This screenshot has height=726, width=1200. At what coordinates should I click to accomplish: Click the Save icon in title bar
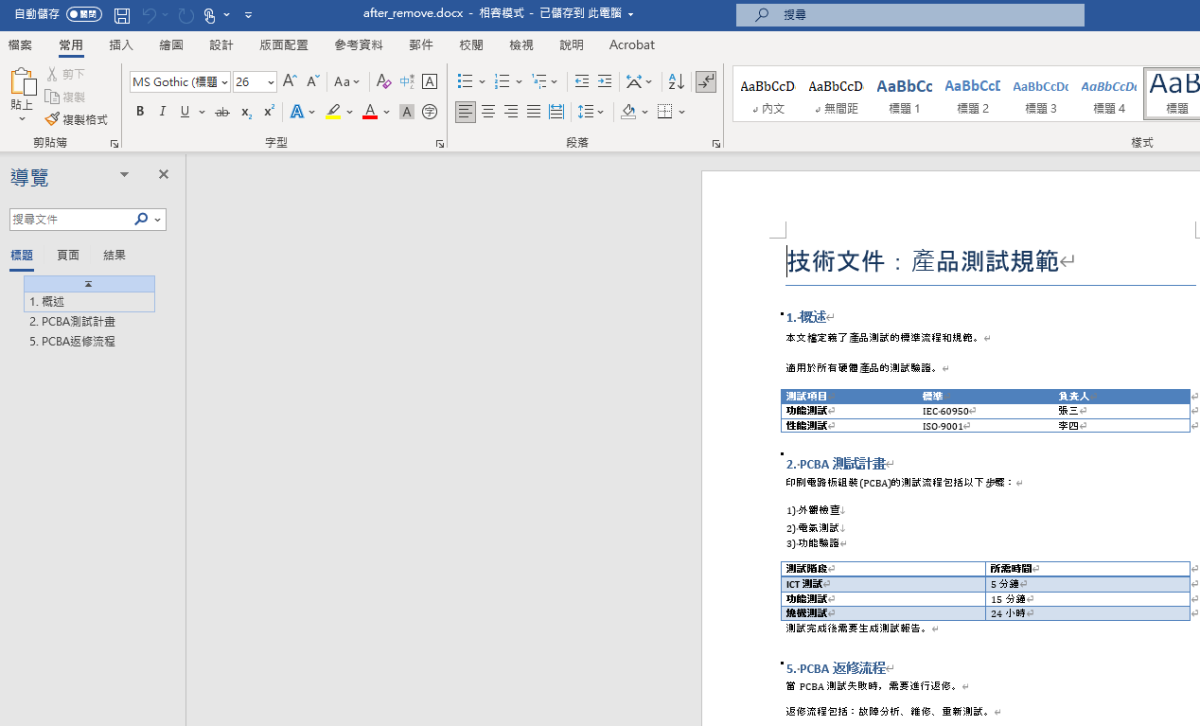tap(122, 15)
